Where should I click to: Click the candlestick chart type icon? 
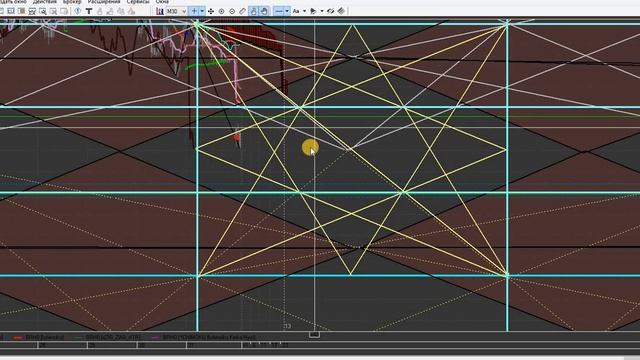click(160, 11)
